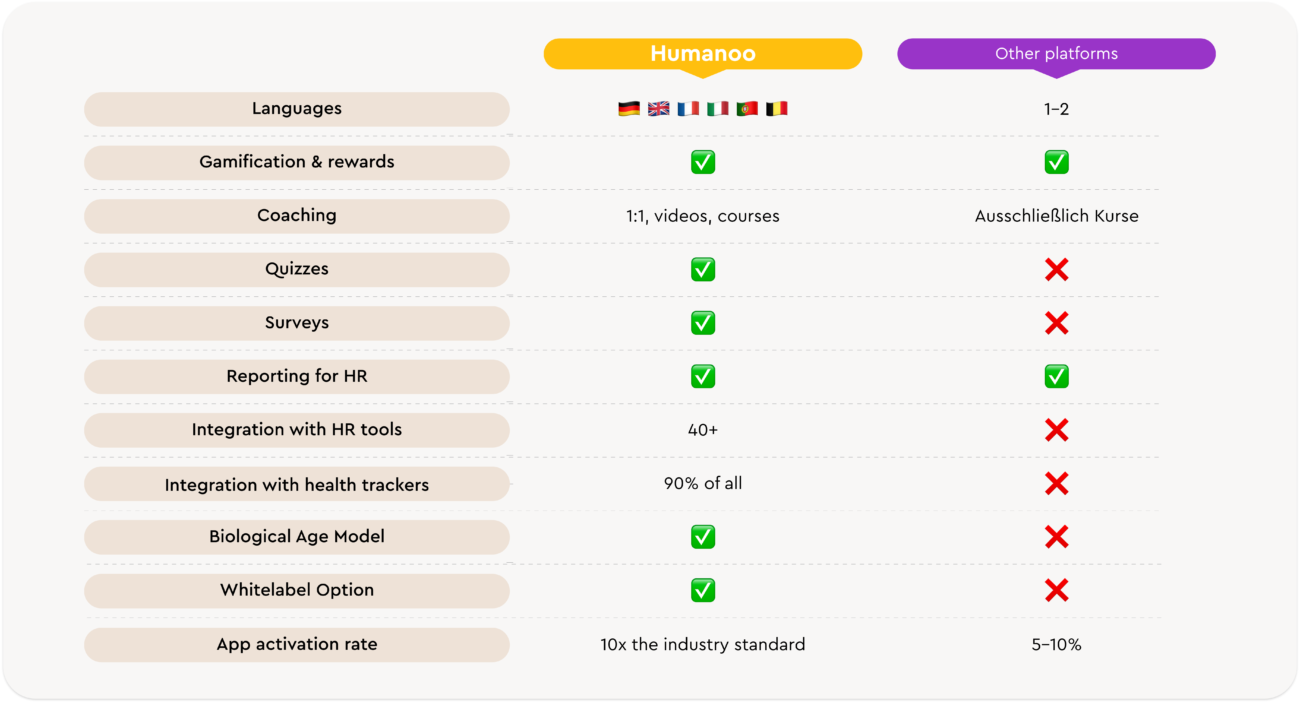
Task: Click Other platforms checkmark for Reporting for HR
Action: (x=1056, y=376)
